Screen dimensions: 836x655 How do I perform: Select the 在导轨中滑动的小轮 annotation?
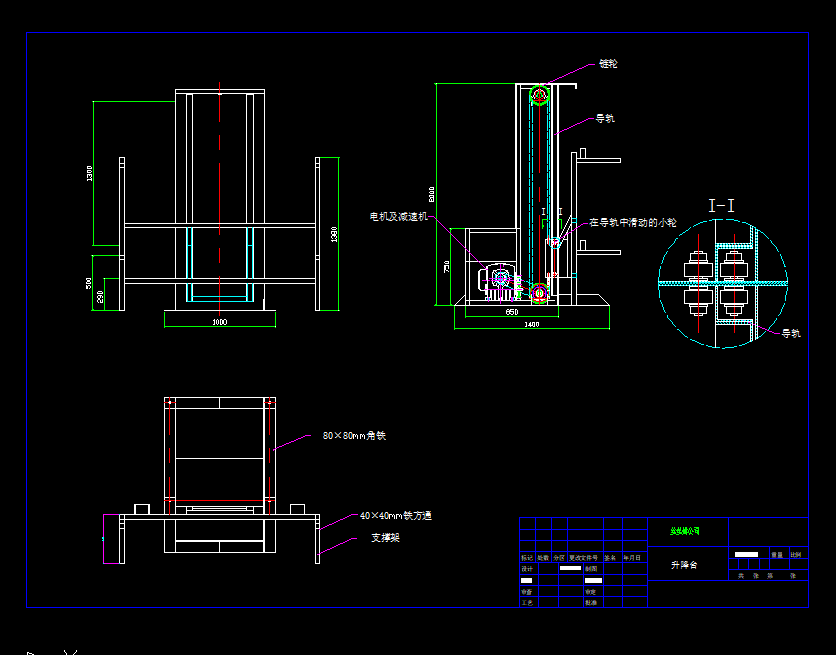click(x=633, y=222)
